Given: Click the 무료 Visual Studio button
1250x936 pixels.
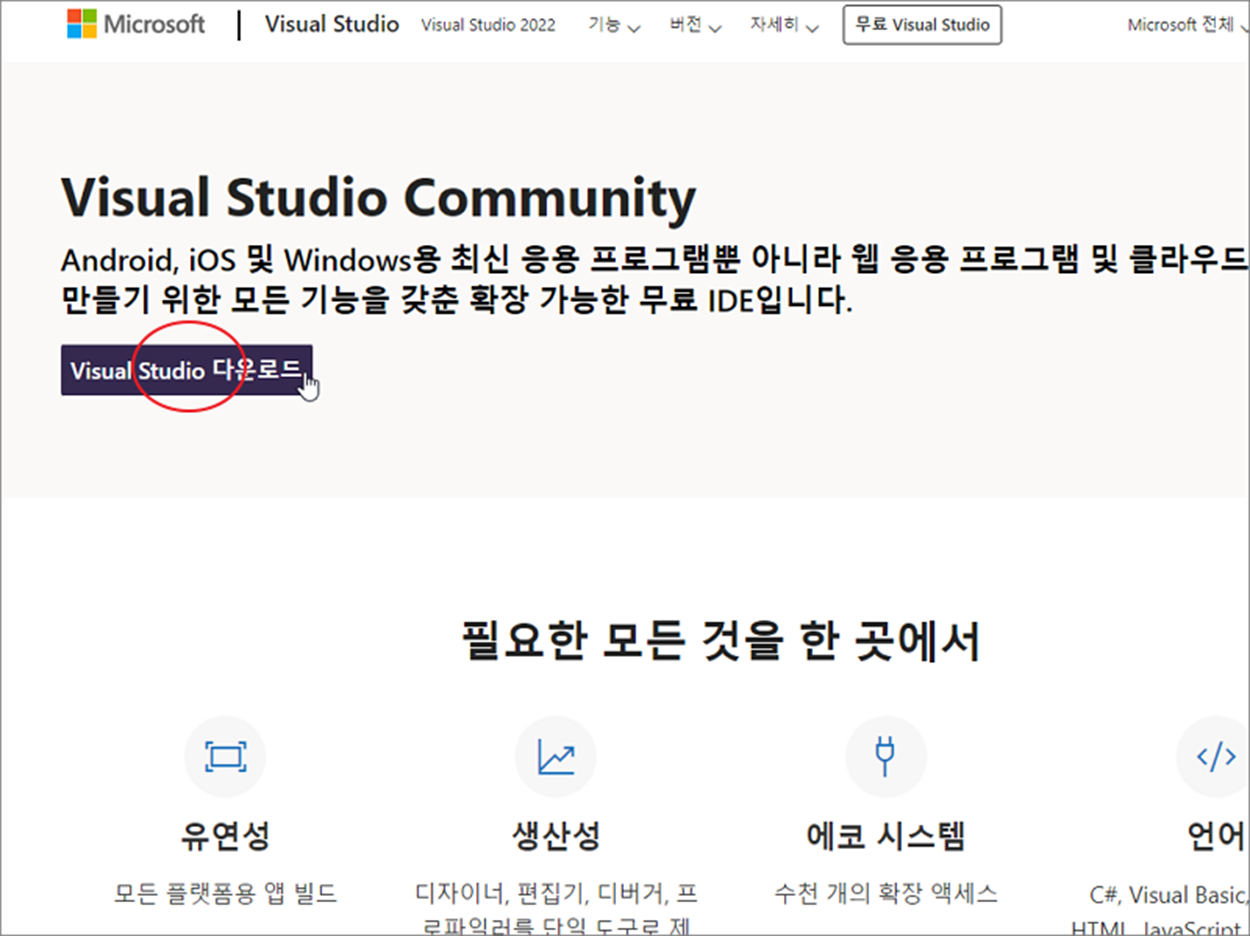Looking at the screenshot, I should (922, 25).
